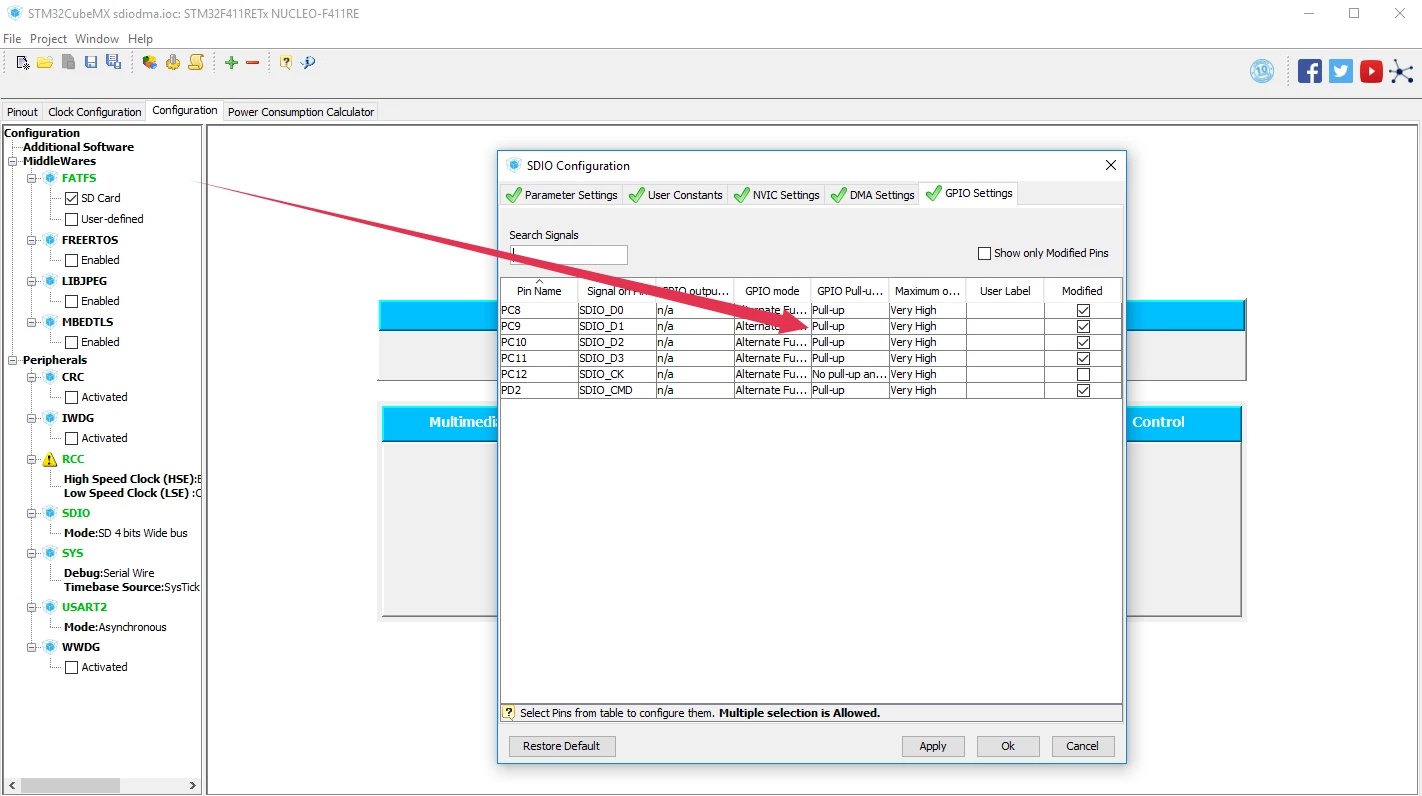This screenshot has height=796, width=1422.
Task: Open the File menu
Action: 12,38
